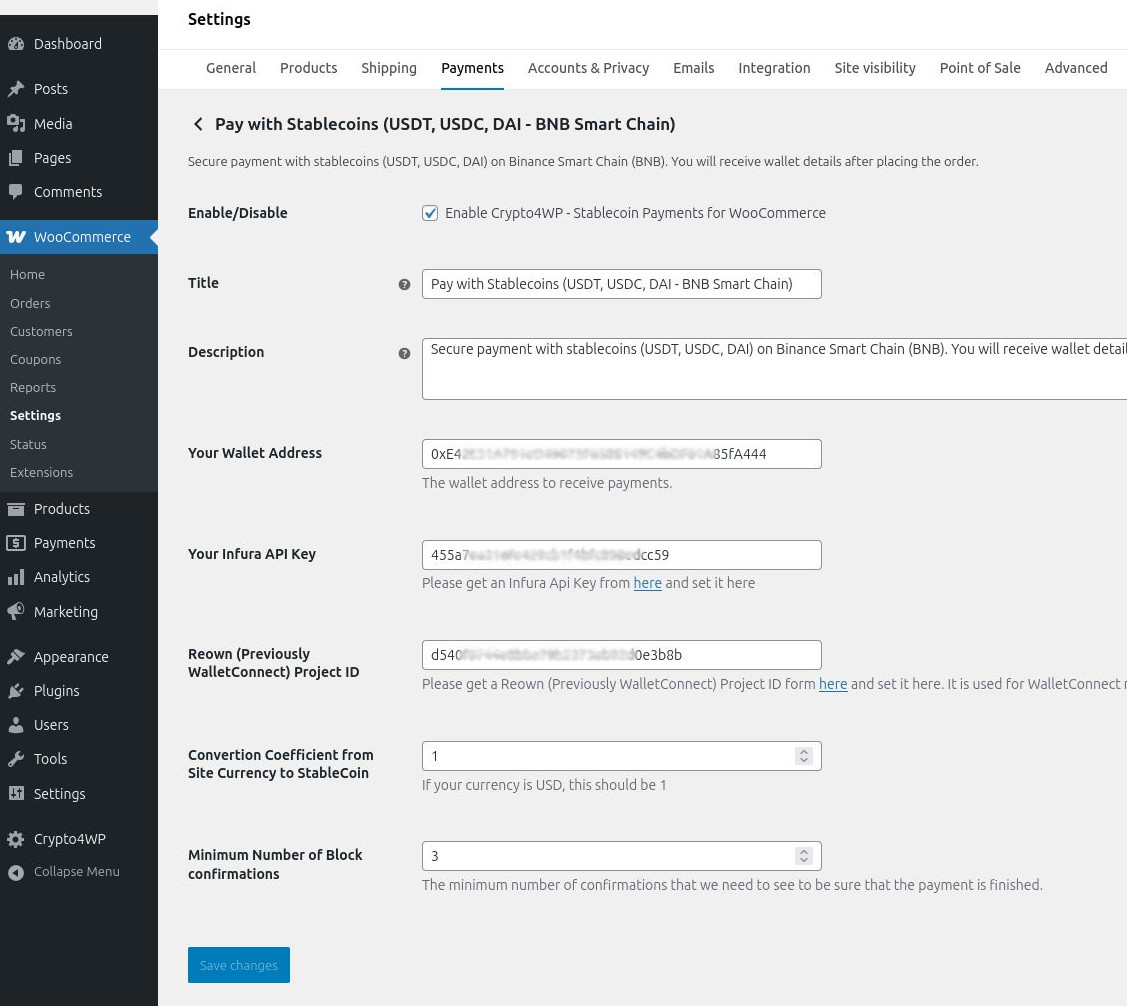Viewport: 1127px width, 1006px height.
Task: Click the Enable/Disable row label
Action: click(x=237, y=213)
